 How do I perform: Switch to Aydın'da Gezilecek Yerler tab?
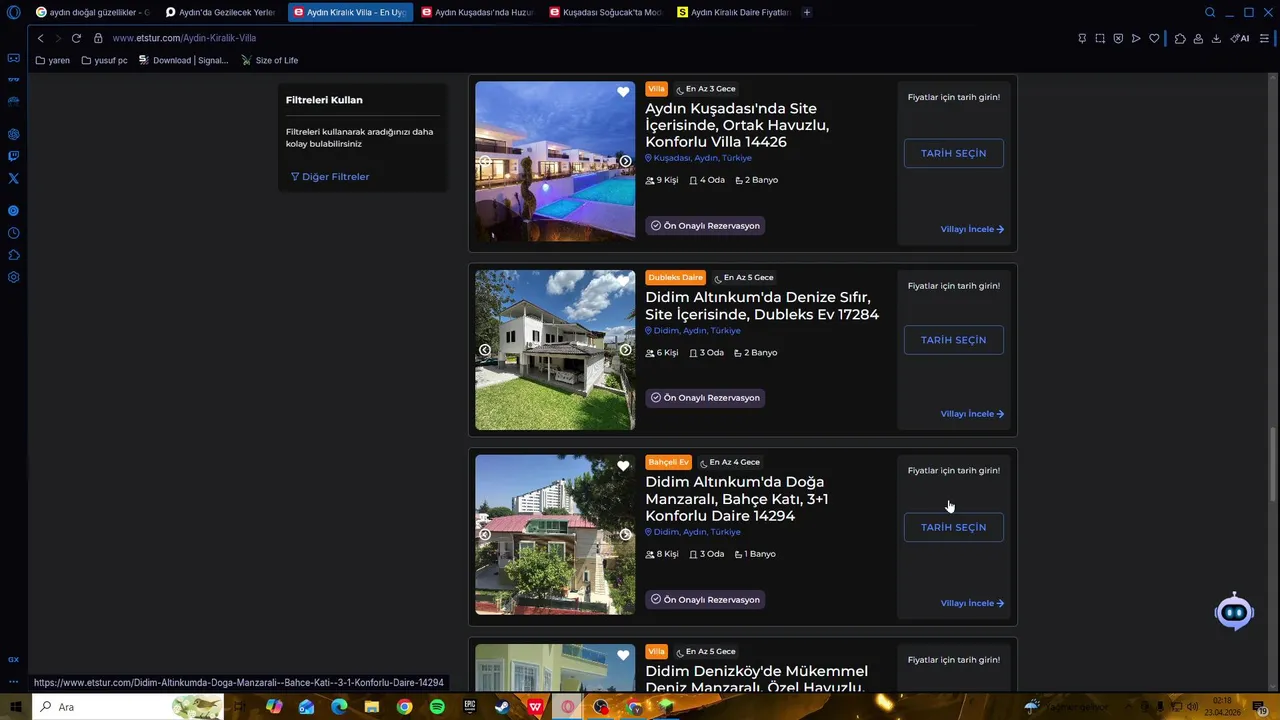(x=220, y=13)
